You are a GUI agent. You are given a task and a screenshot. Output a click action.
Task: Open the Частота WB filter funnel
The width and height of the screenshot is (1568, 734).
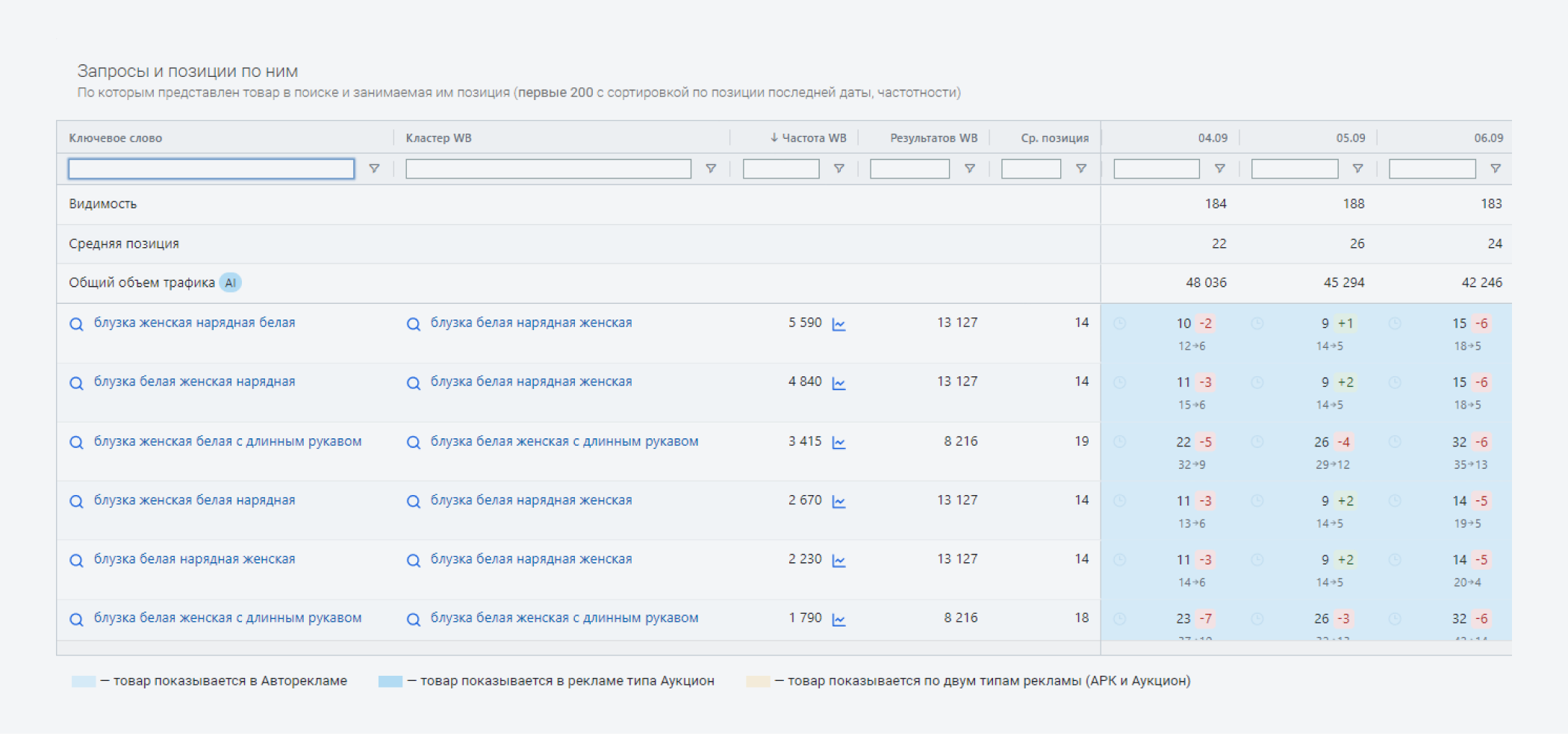839,169
